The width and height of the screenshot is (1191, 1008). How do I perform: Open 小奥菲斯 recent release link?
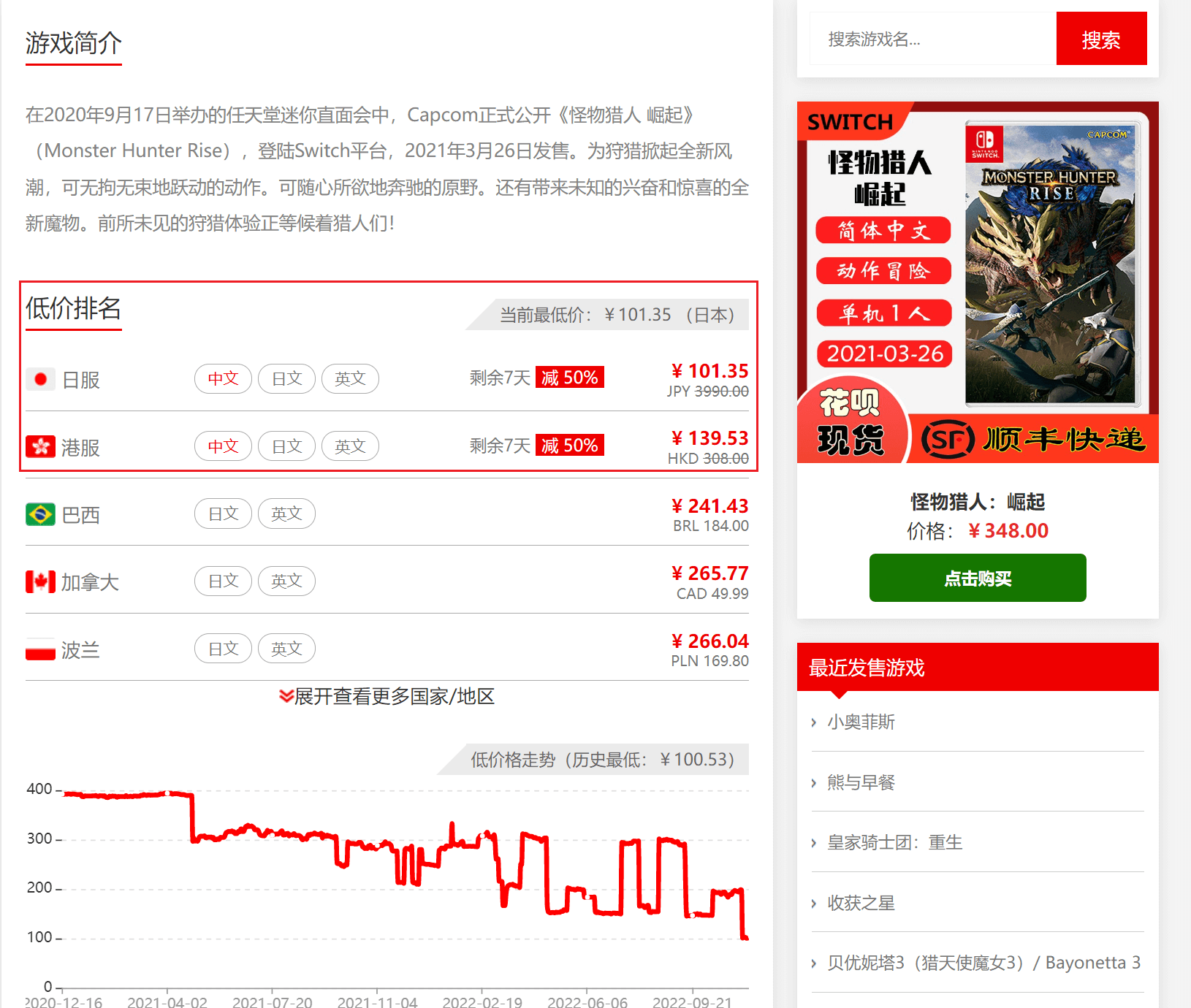tap(861, 722)
